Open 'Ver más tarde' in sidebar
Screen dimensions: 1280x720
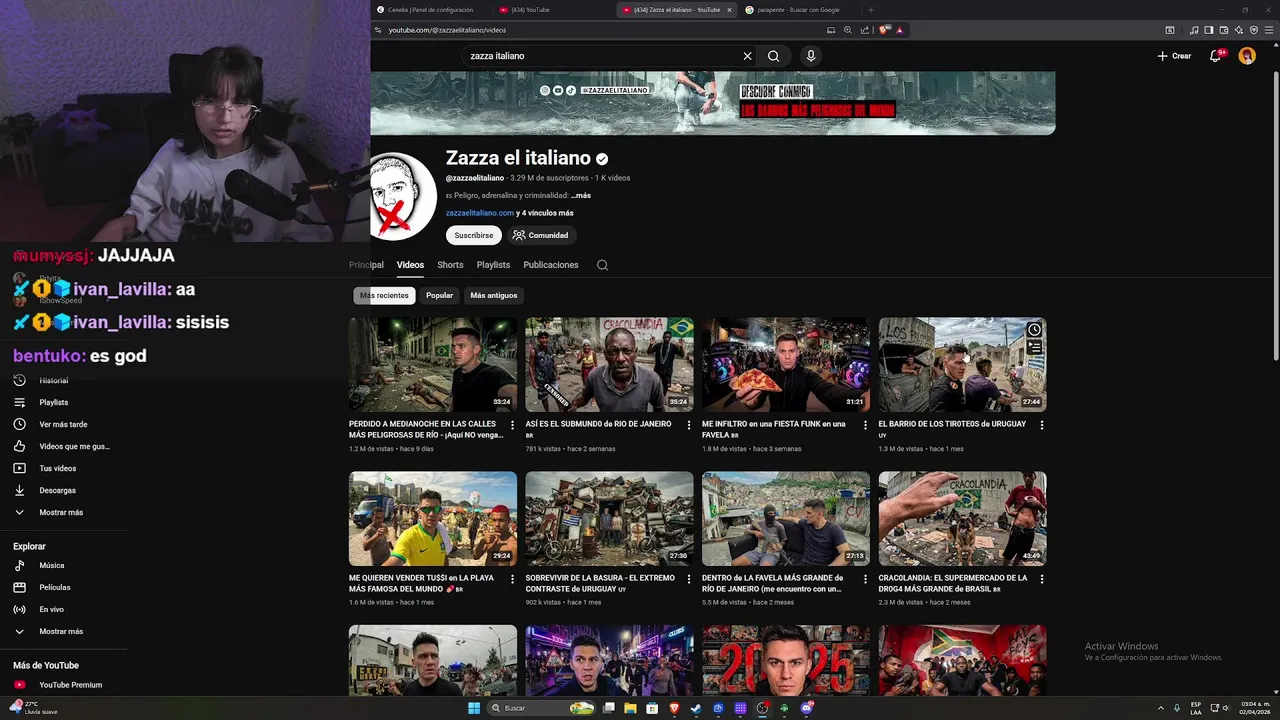64,424
